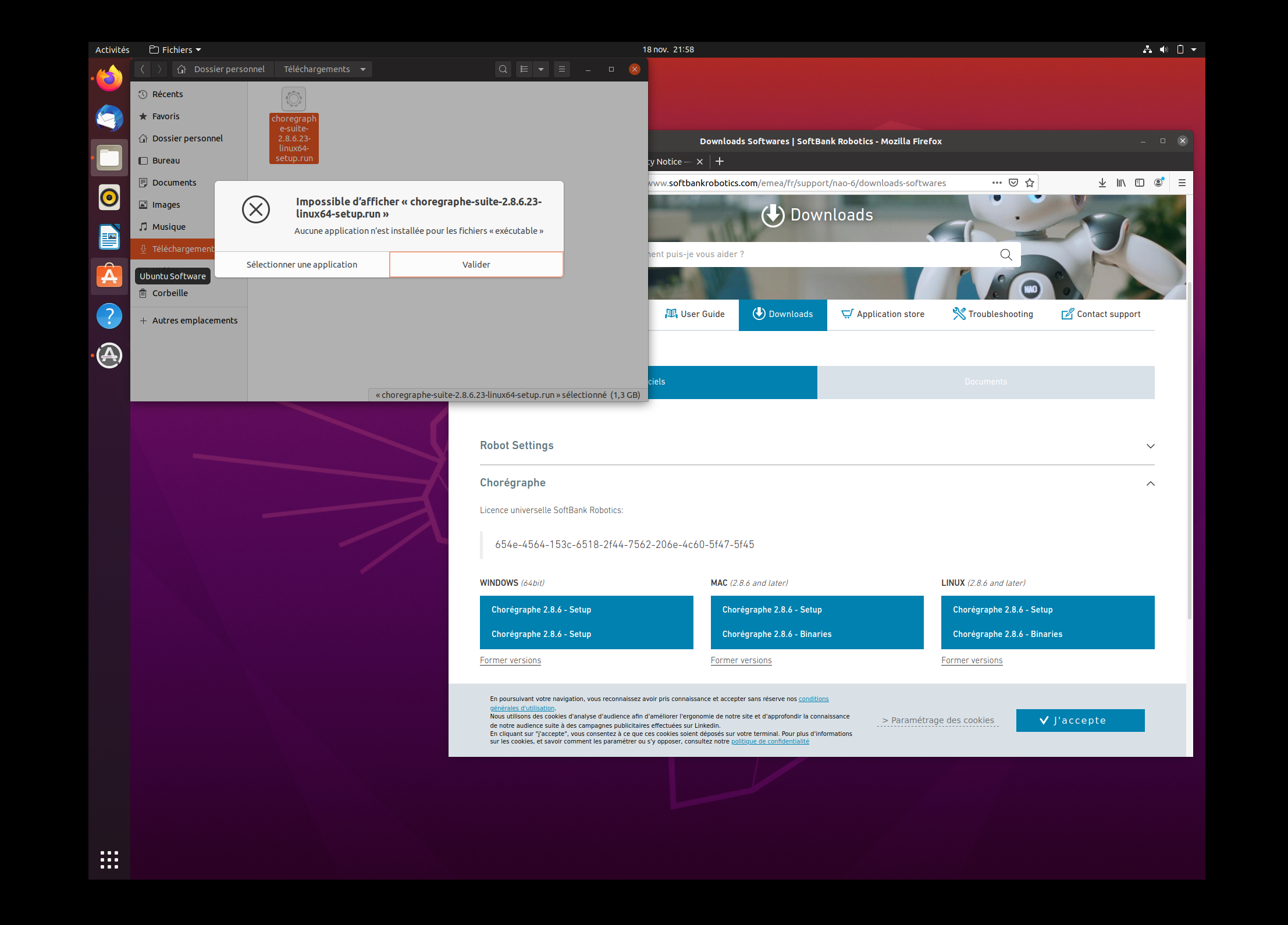This screenshot has height=925, width=1288.
Task: Download Mac Chorégraphe 2.8.6 Binaries
Action: [x=777, y=634]
